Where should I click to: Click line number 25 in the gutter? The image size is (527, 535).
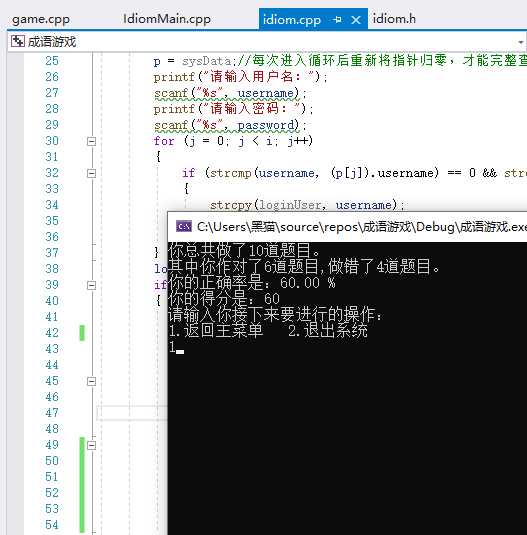[52, 61]
